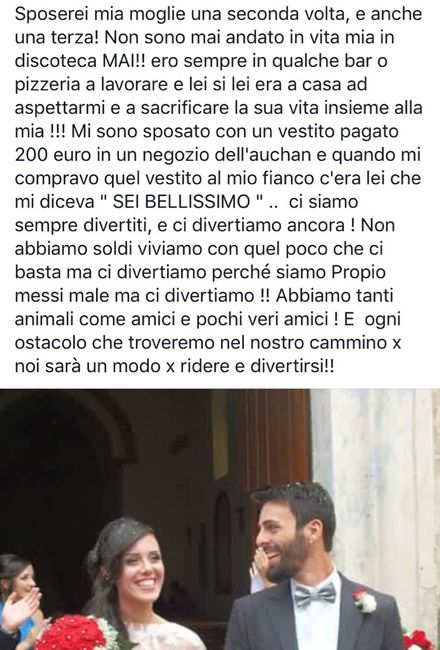The width and height of the screenshot is (440, 650).
Task: Tap the groom's grey bow tie in photo
Action: [x=314, y=594]
